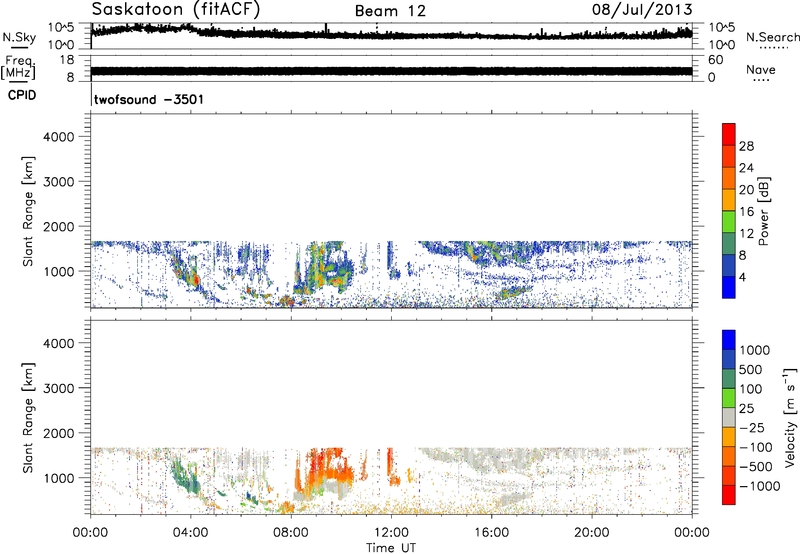Select the Power [dB] colorbar title

coord(763,211)
